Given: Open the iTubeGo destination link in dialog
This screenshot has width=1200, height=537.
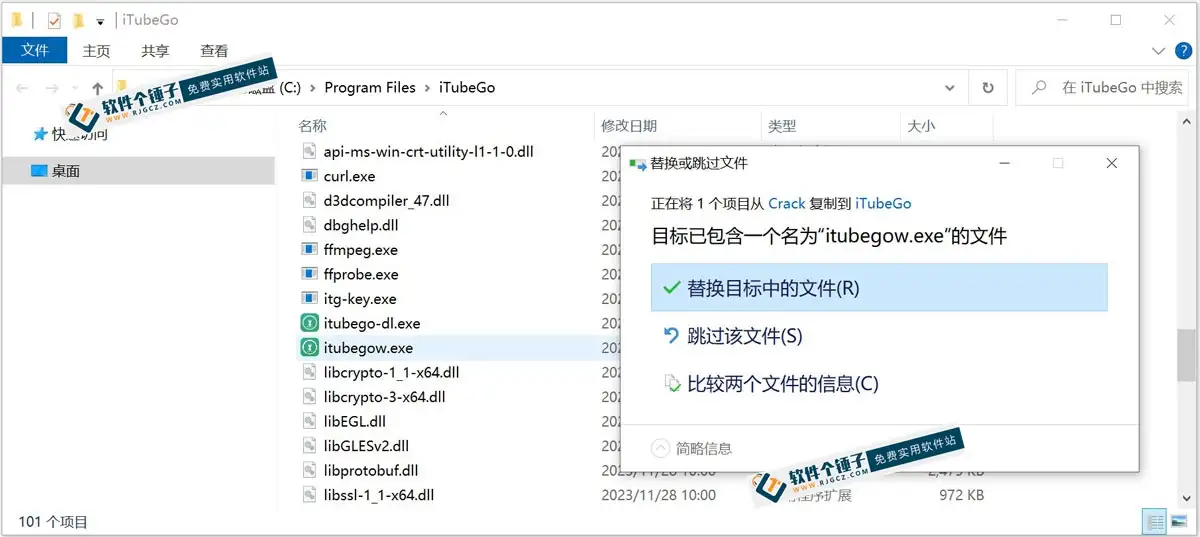Looking at the screenshot, I should click(x=883, y=203).
